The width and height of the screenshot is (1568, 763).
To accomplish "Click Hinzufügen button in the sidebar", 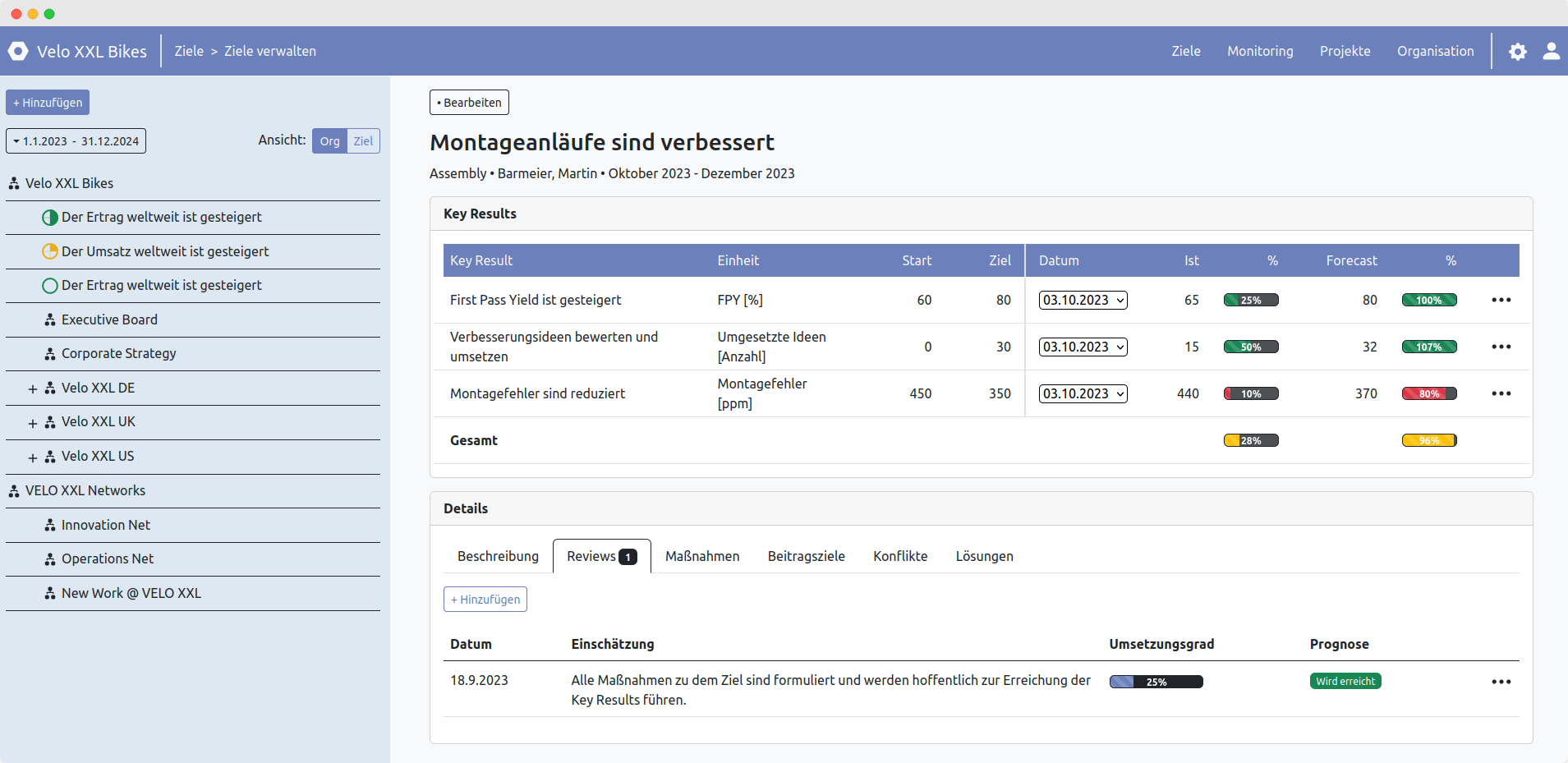I will (48, 103).
